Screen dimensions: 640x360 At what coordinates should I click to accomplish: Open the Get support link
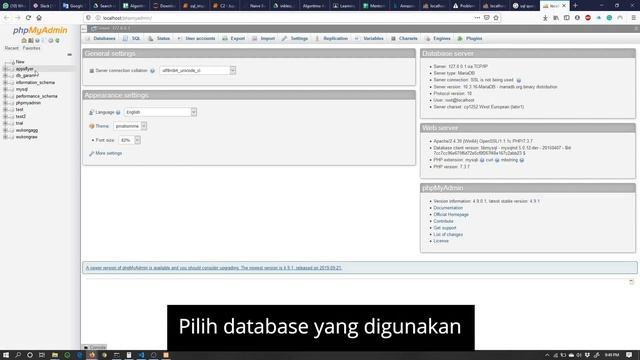pyautogui.click(x=444, y=228)
